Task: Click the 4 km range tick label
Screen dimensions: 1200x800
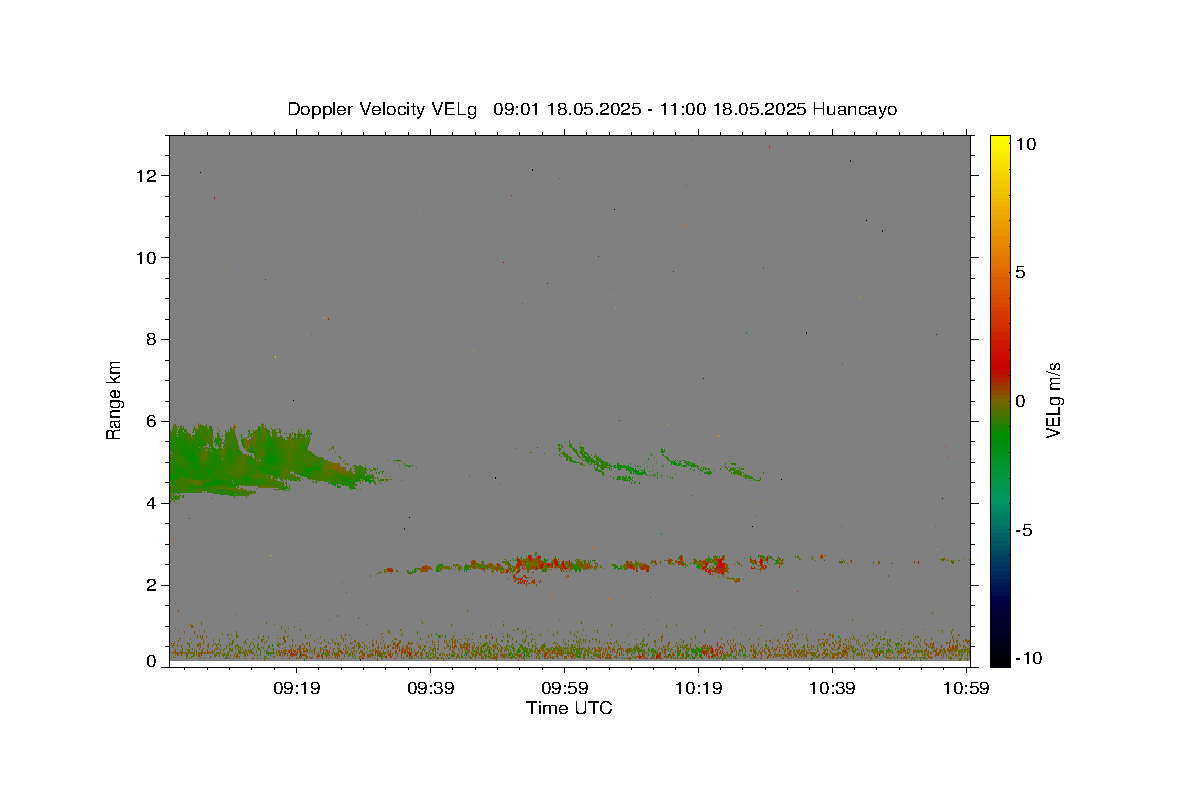Action: click(153, 504)
